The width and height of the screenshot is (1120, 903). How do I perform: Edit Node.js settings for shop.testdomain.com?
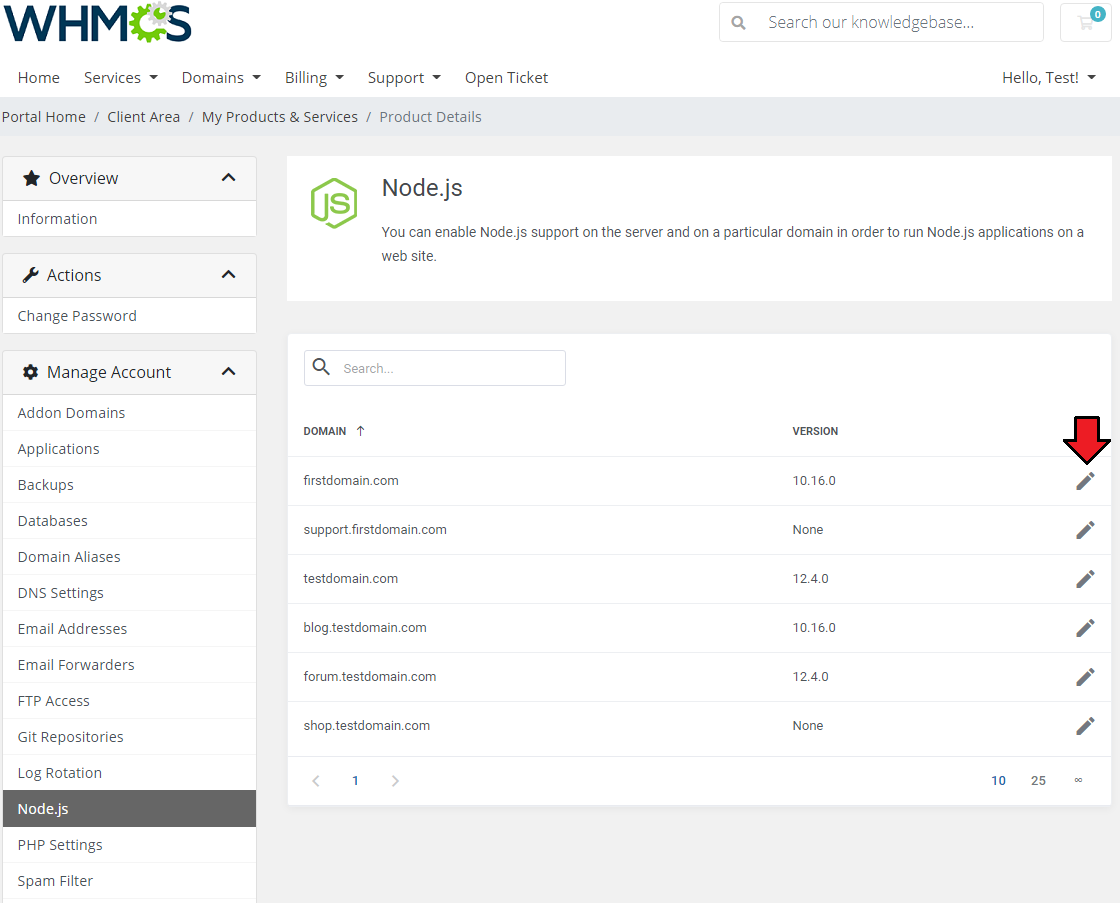pyautogui.click(x=1085, y=726)
